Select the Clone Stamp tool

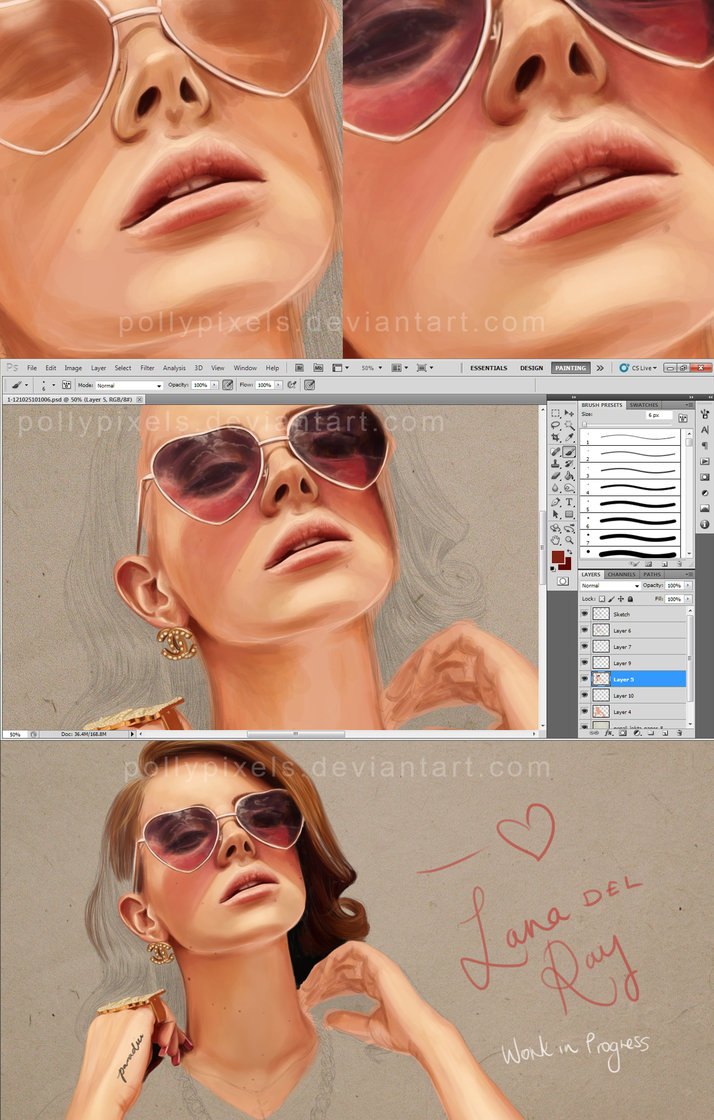[x=555, y=464]
